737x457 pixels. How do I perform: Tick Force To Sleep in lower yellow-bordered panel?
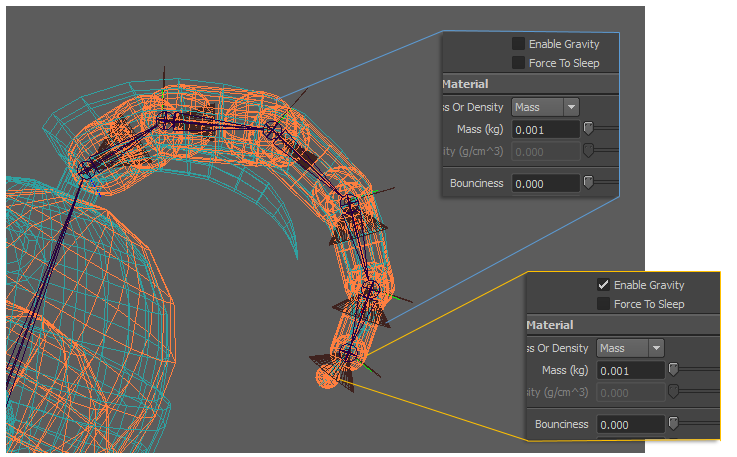pos(603,304)
